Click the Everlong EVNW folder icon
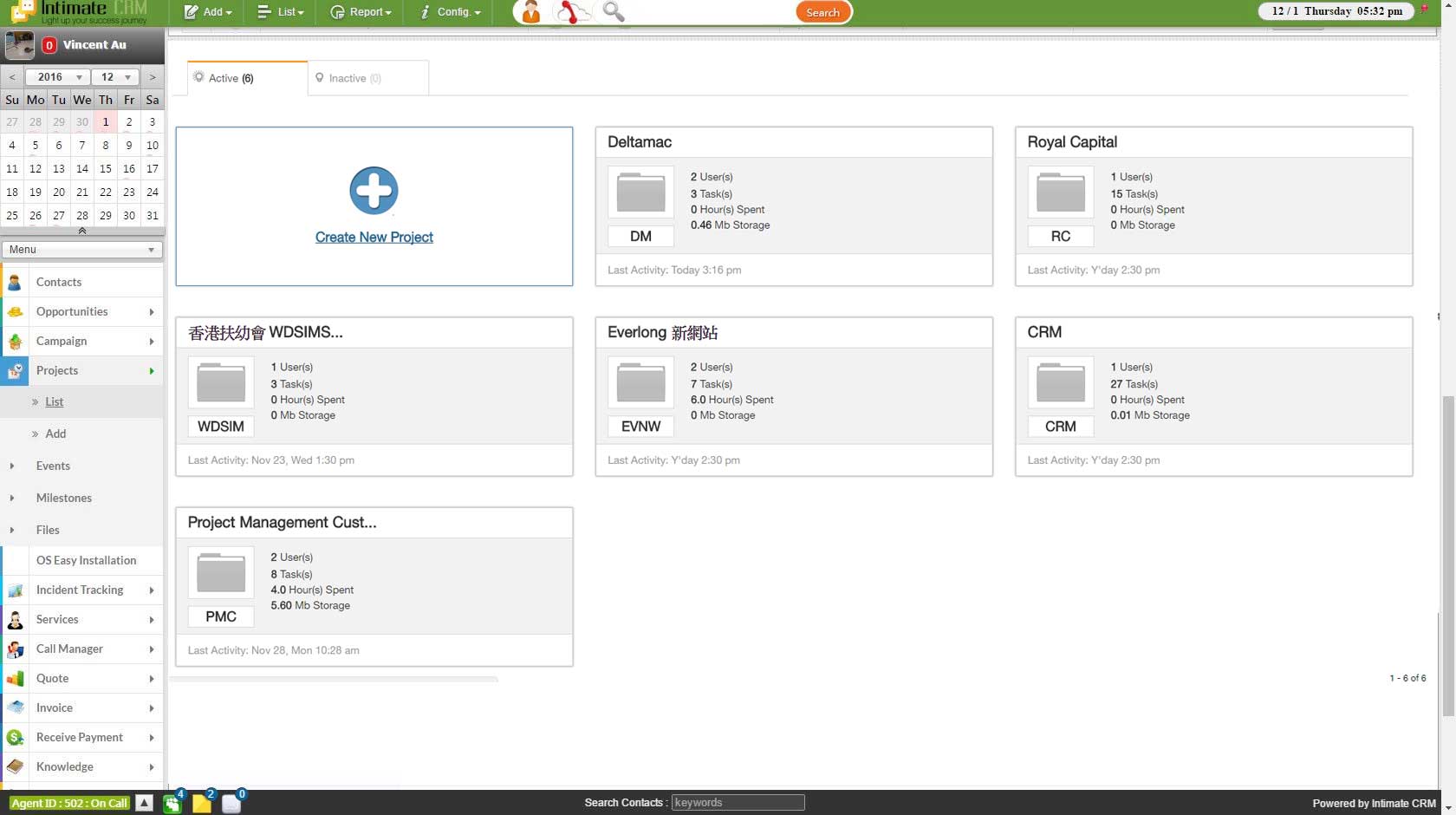 point(640,382)
